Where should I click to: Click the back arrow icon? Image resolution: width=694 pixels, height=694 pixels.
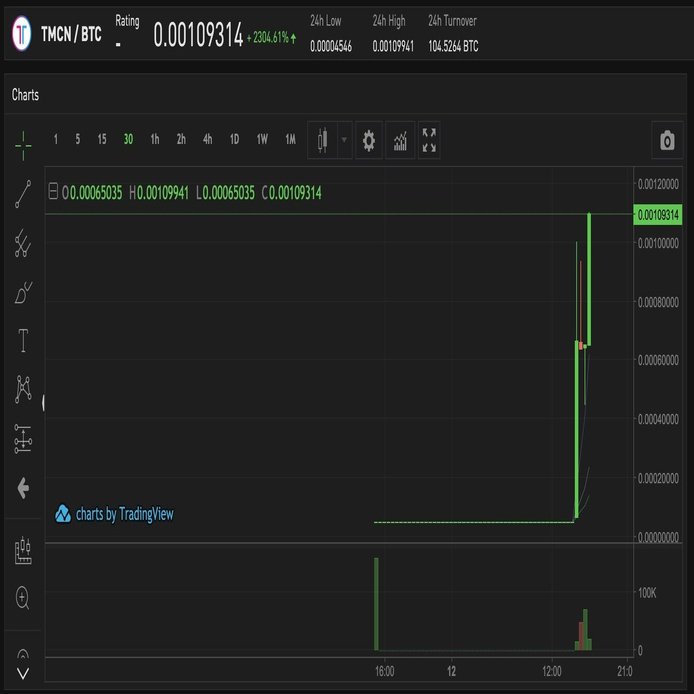click(x=23, y=488)
